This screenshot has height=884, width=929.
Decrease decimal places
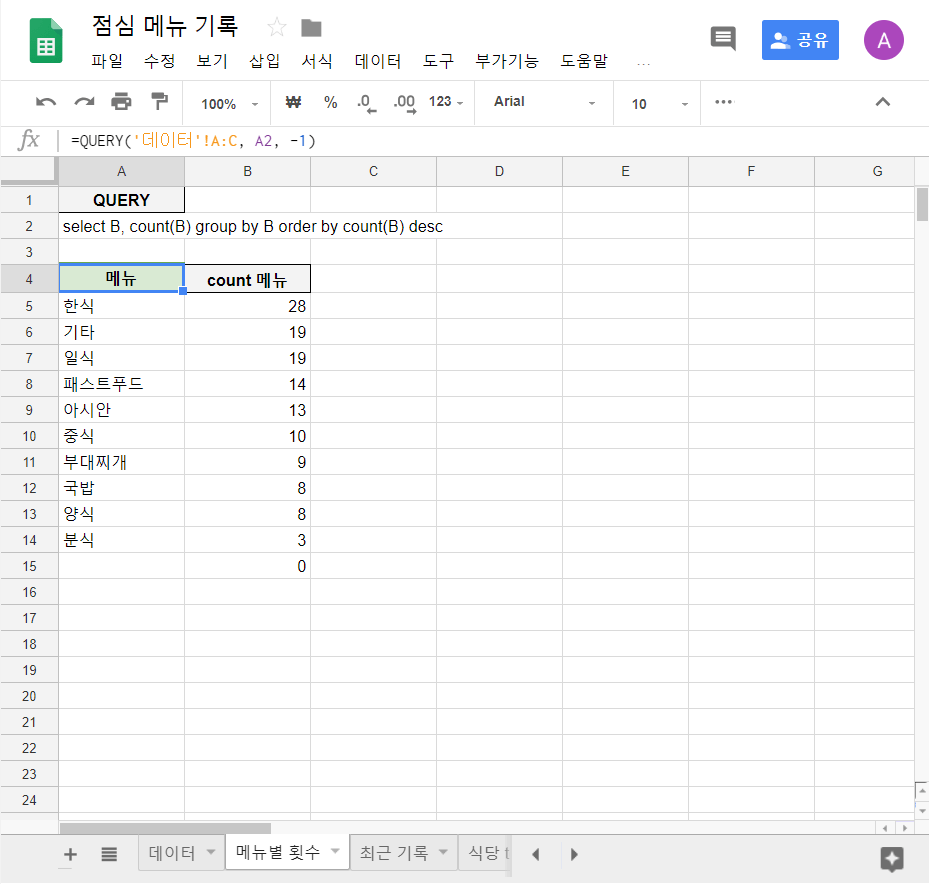(366, 102)
